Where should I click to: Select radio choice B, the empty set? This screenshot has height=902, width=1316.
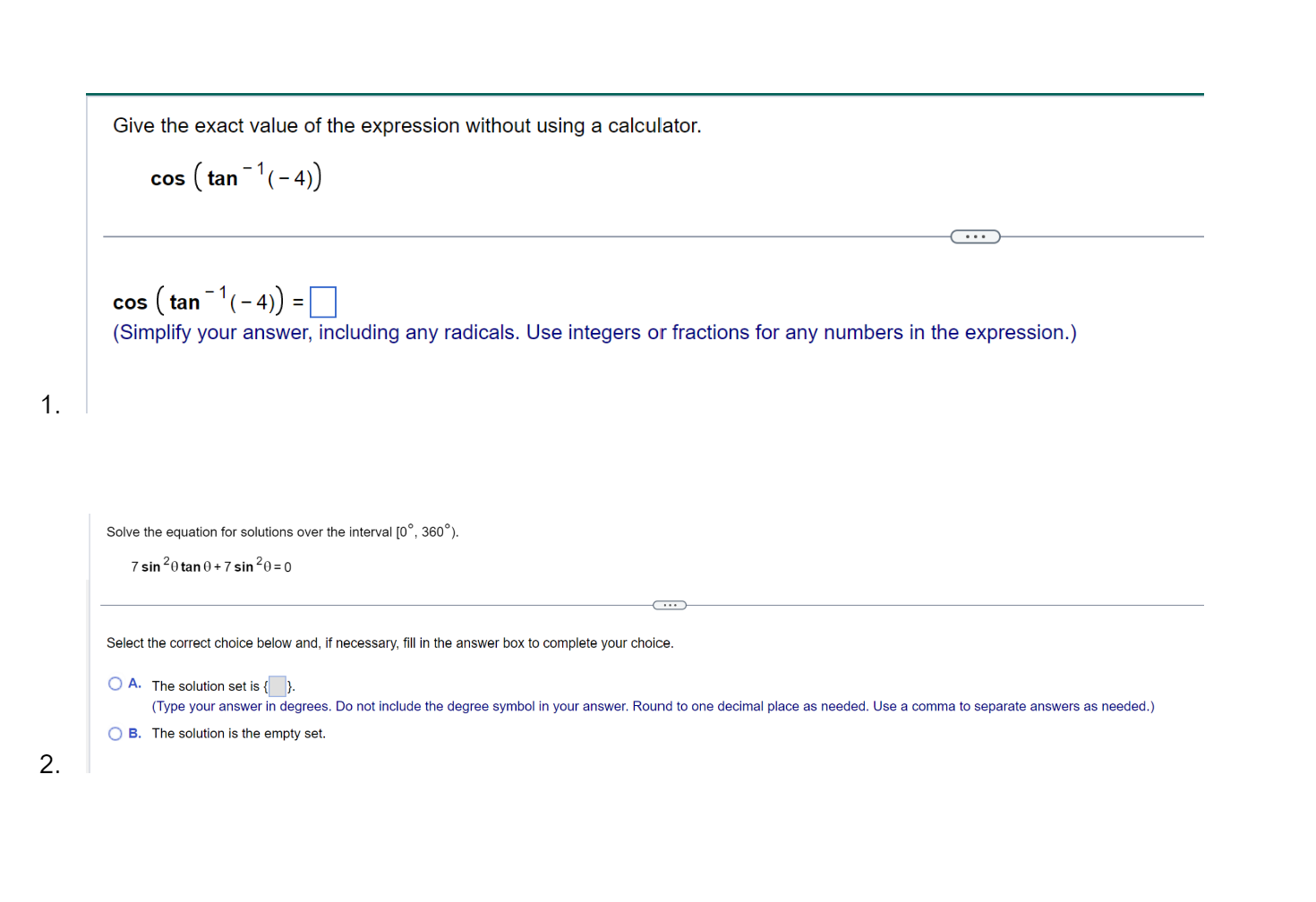[x=115, y=733]
